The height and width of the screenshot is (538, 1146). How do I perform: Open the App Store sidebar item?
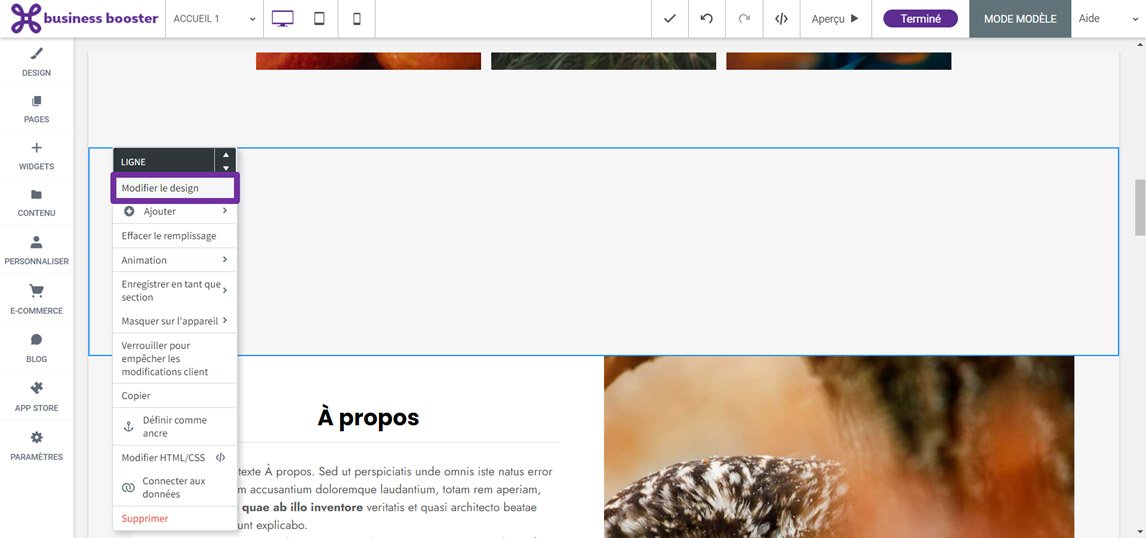tap(36, 396)
